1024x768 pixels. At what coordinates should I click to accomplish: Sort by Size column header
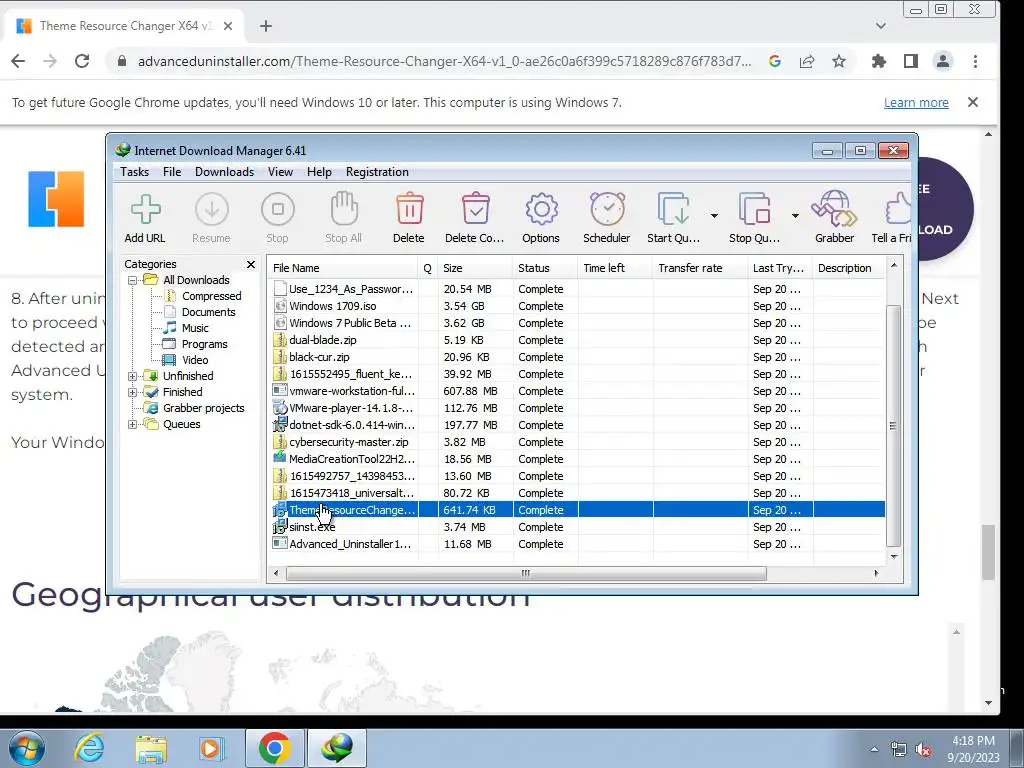[475, 268]
